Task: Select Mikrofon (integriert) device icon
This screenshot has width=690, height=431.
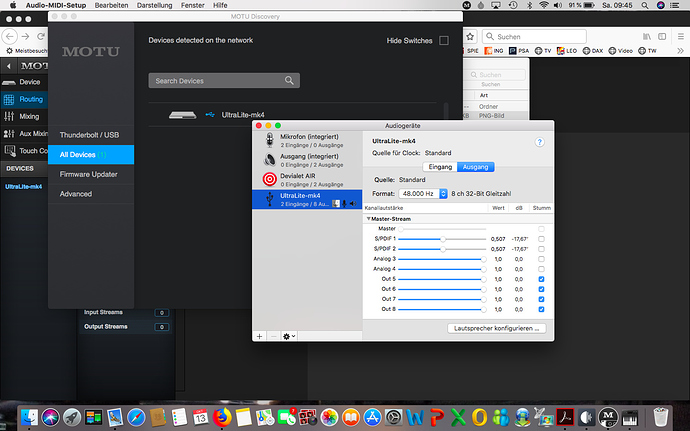Action: click(269, 140)
